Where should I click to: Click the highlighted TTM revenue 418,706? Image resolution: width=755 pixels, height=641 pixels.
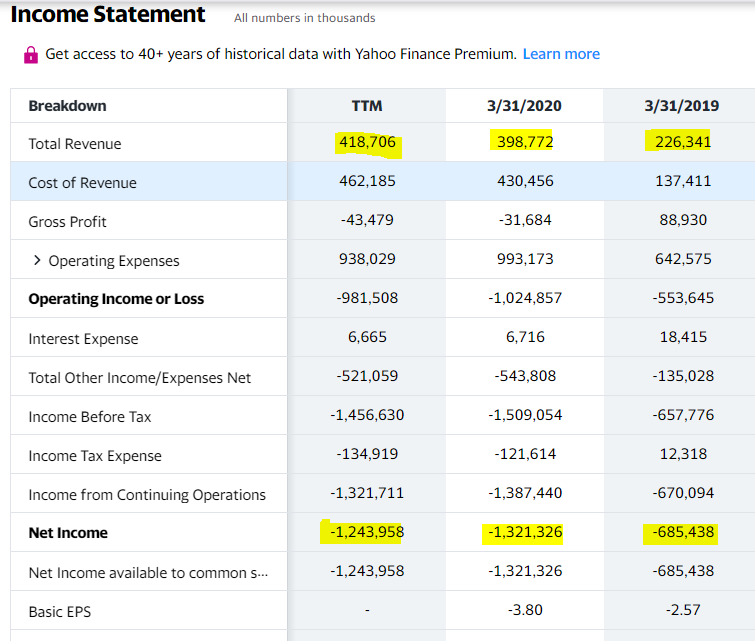pos(367,143)
